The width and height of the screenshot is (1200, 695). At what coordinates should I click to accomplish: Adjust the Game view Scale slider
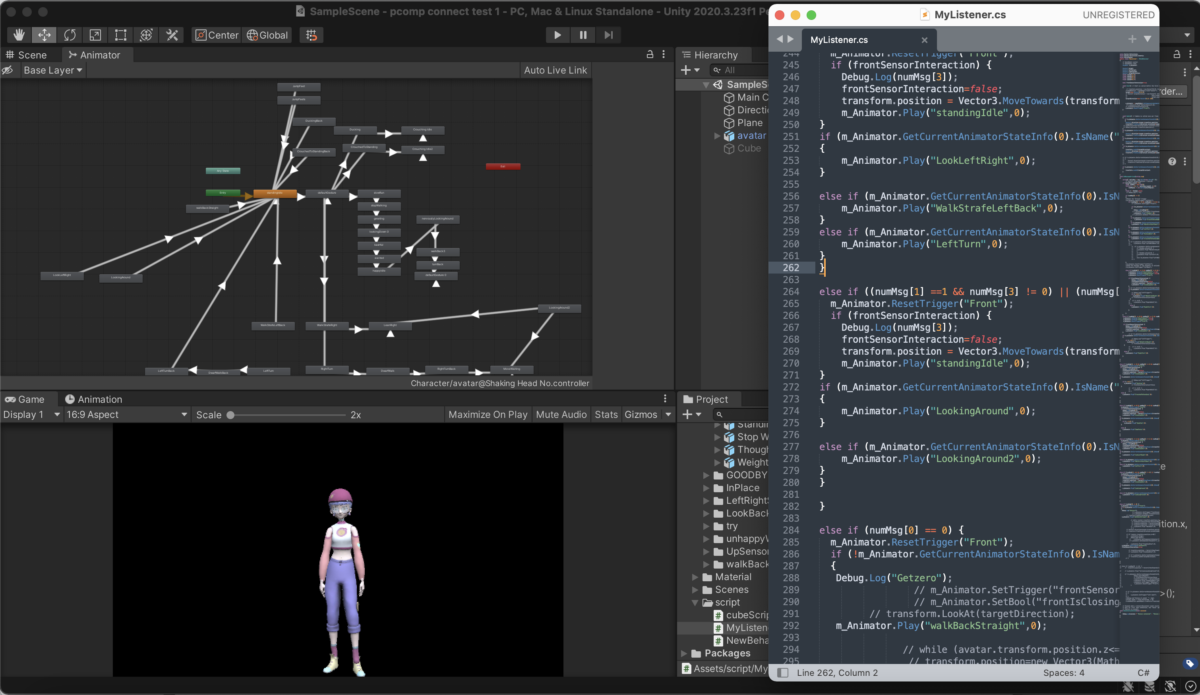tap(231, 414)
